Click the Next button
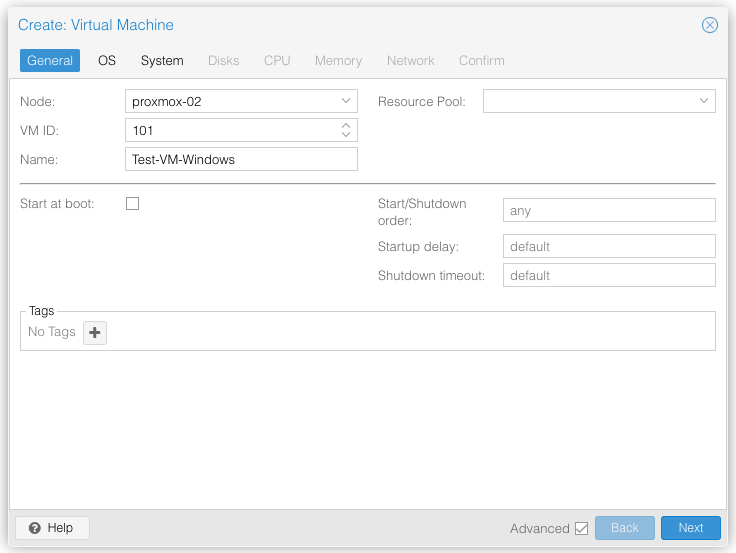 tap(690, 528)
